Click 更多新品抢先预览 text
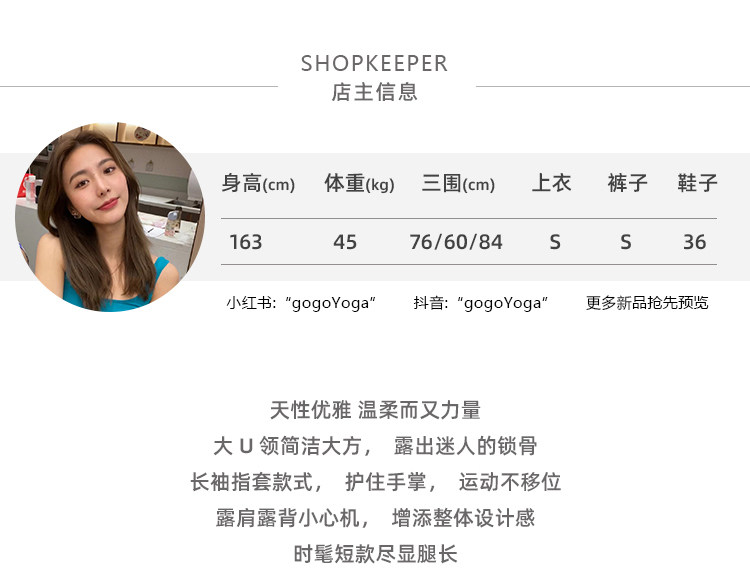 [647, 303]
